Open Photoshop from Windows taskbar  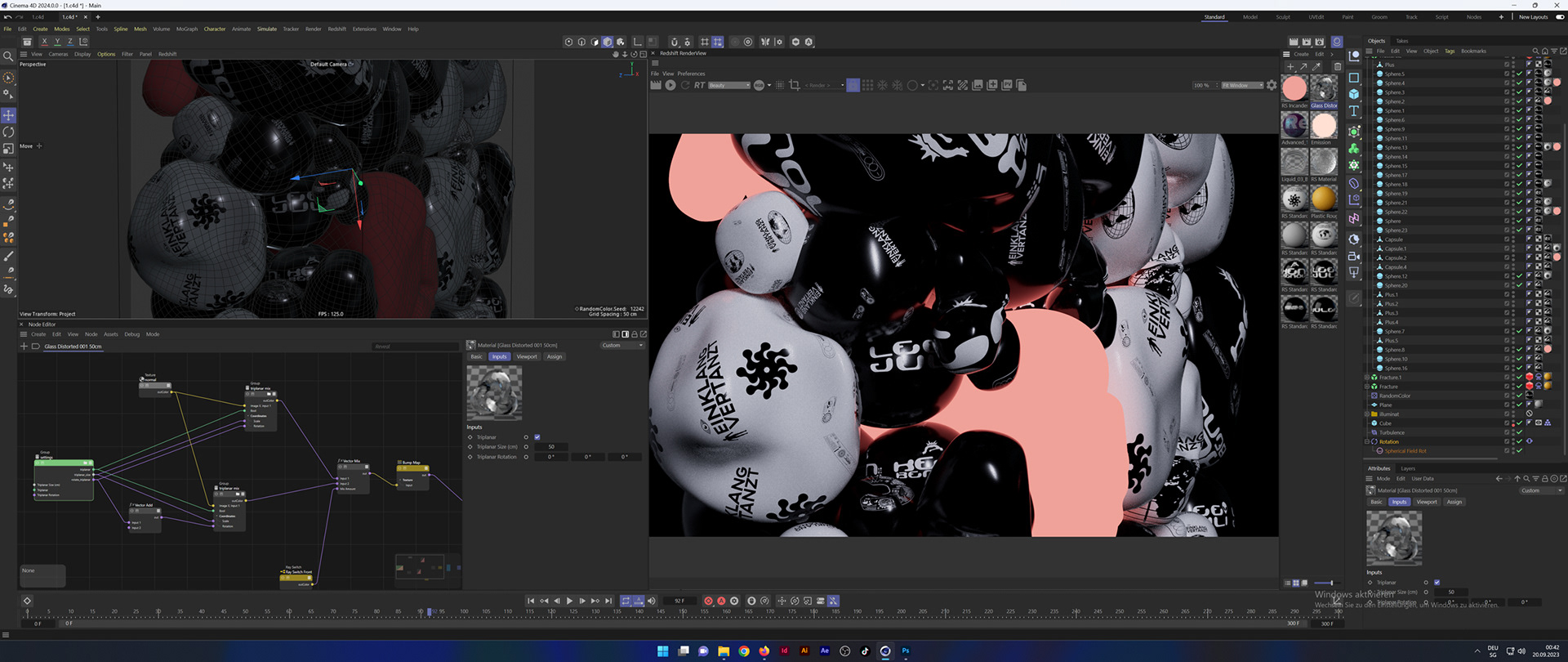click(x=906, y=651)
